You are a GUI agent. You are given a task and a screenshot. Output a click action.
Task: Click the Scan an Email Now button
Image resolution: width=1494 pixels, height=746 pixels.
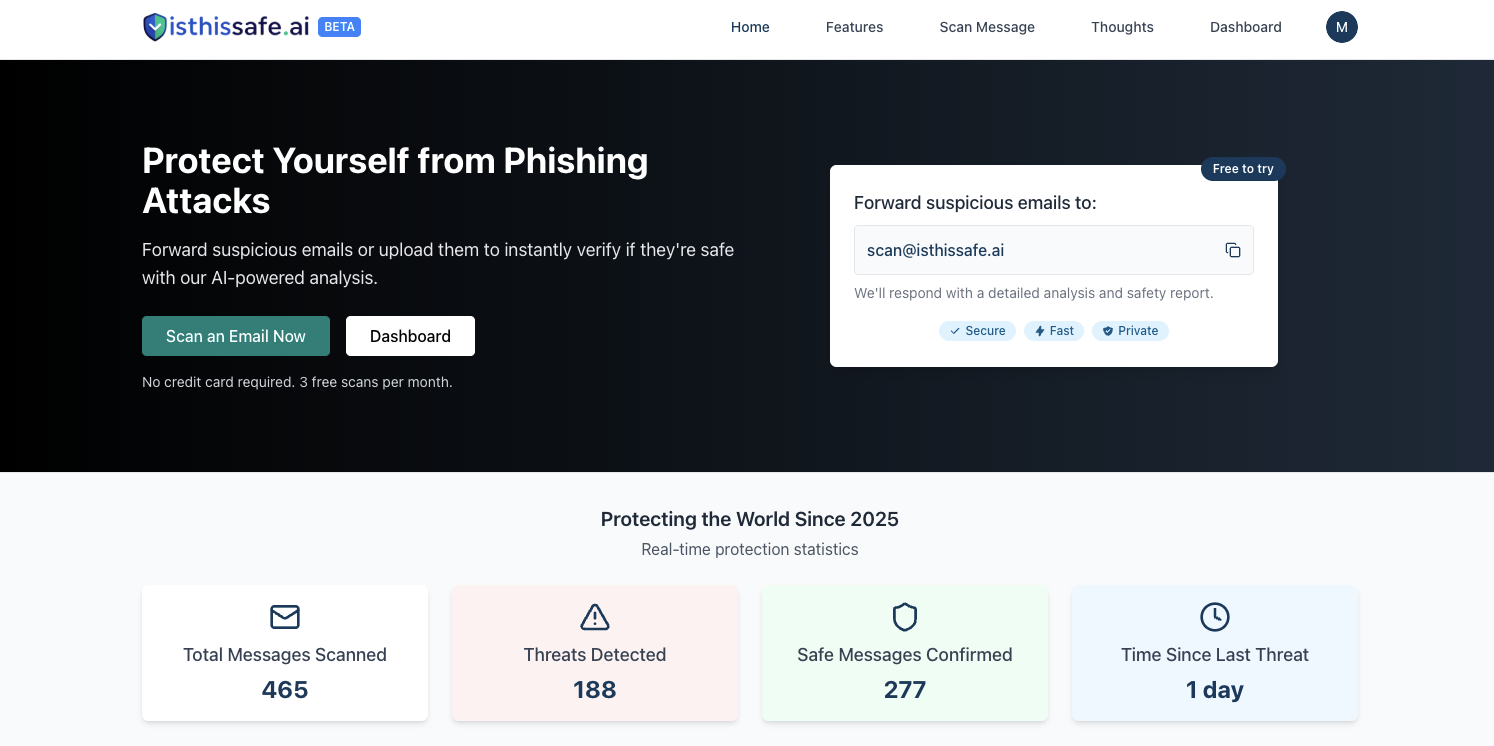(236, 336)
